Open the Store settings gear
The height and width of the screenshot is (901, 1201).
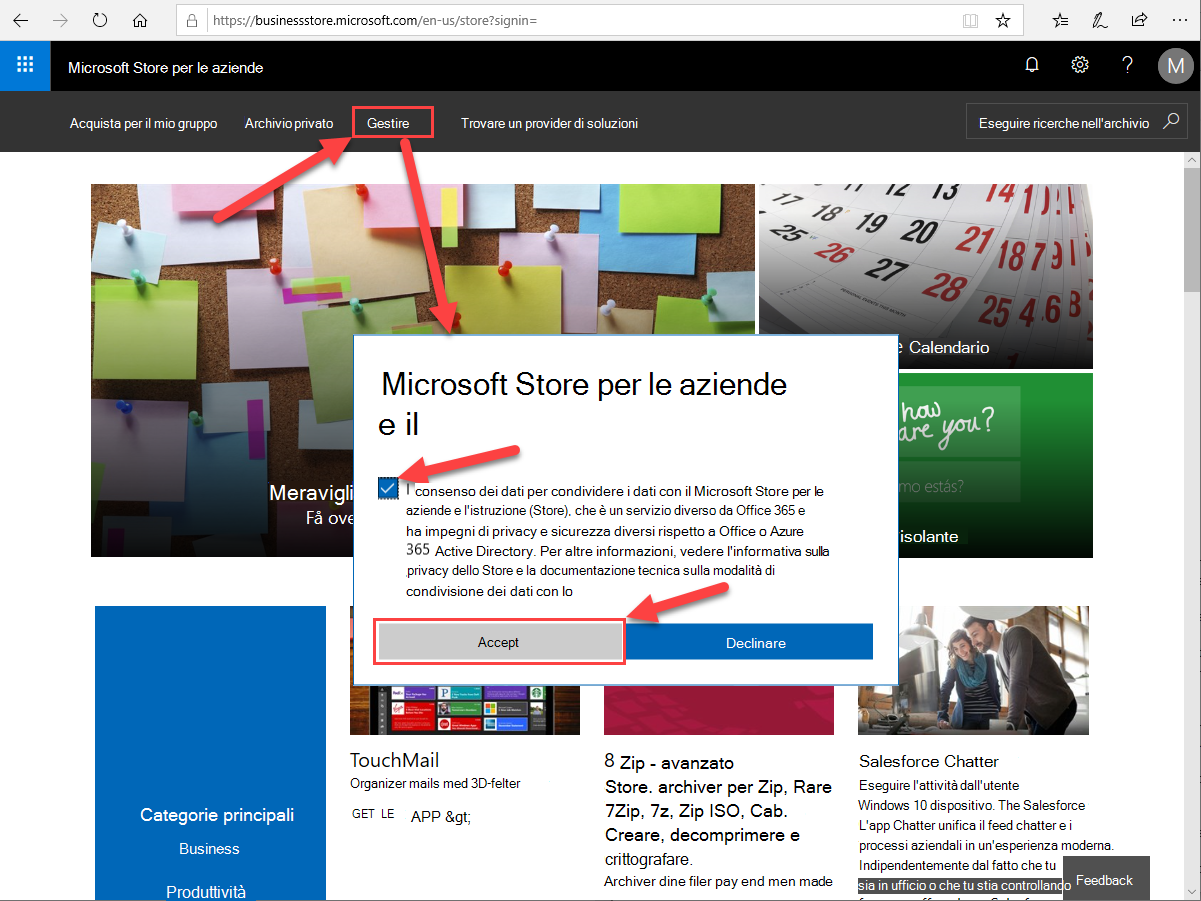click(1079, 64)
